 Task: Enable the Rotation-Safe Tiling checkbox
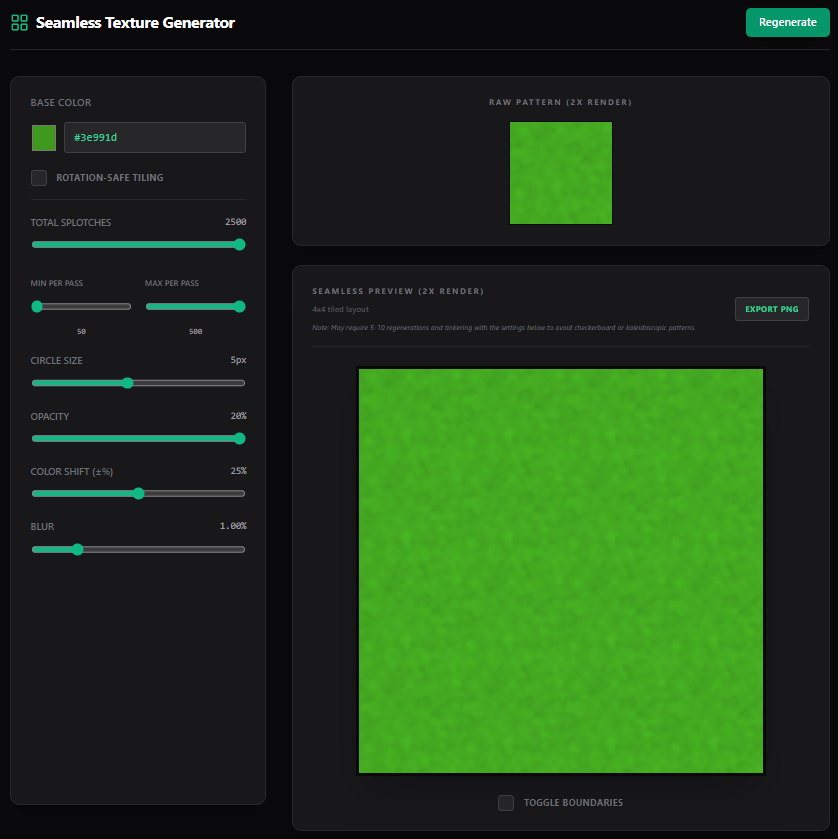coord(39,178)
